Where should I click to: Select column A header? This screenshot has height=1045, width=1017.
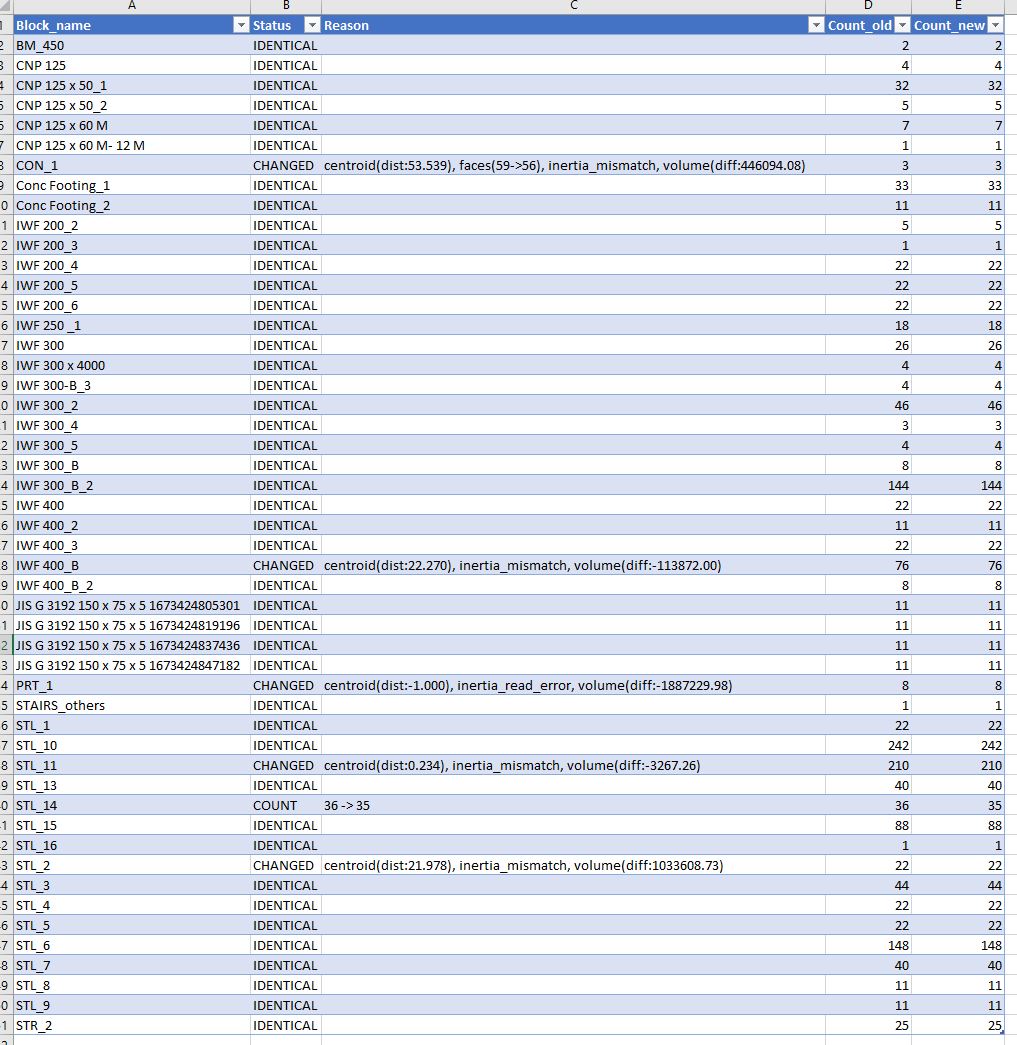tap(131, 6)
